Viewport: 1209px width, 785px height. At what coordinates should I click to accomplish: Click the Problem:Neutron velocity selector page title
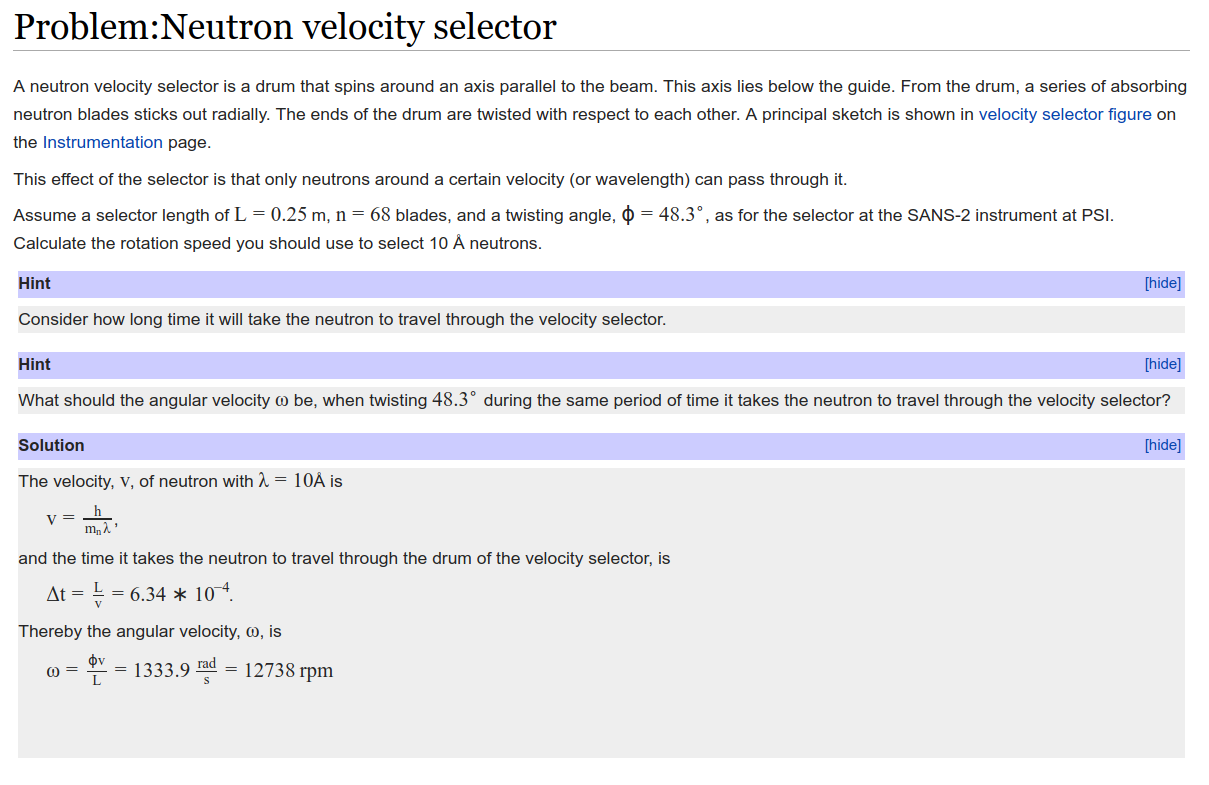(285, 26)
